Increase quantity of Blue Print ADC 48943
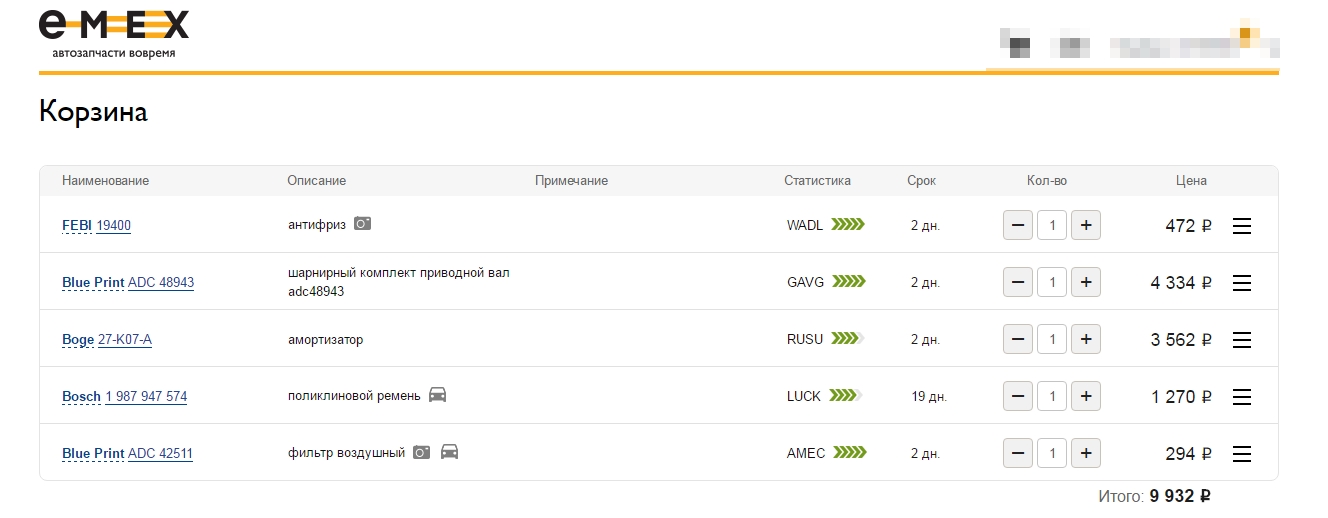 (x=1086, y=283)
